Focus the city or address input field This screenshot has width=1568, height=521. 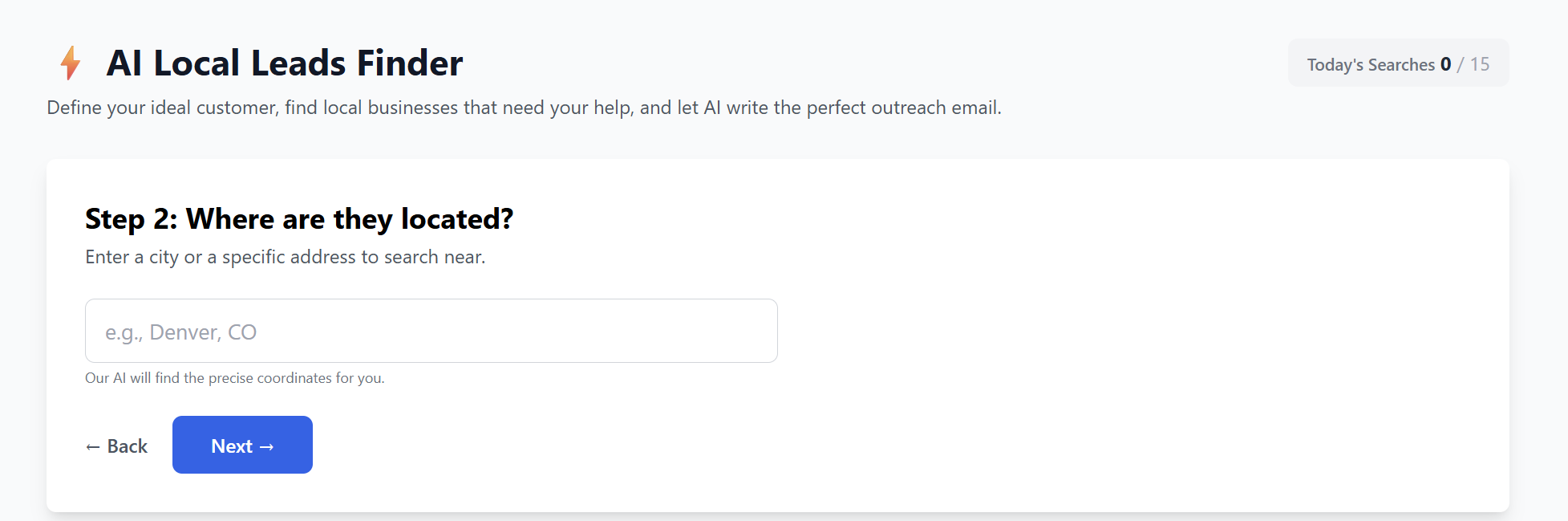pyautogui.click(x=431, y=331)
